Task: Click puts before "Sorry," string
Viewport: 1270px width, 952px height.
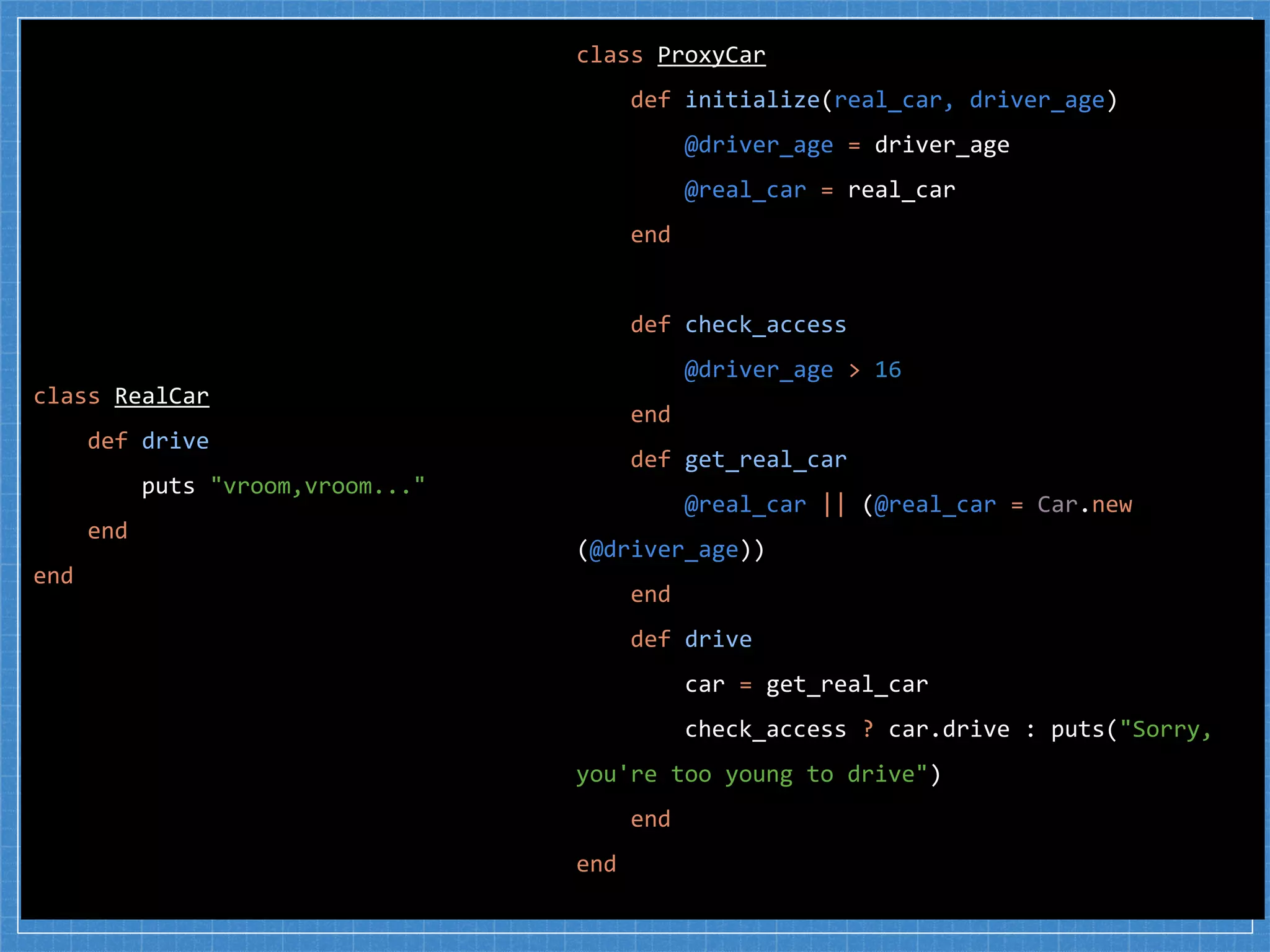Action: click(1078, 729)
